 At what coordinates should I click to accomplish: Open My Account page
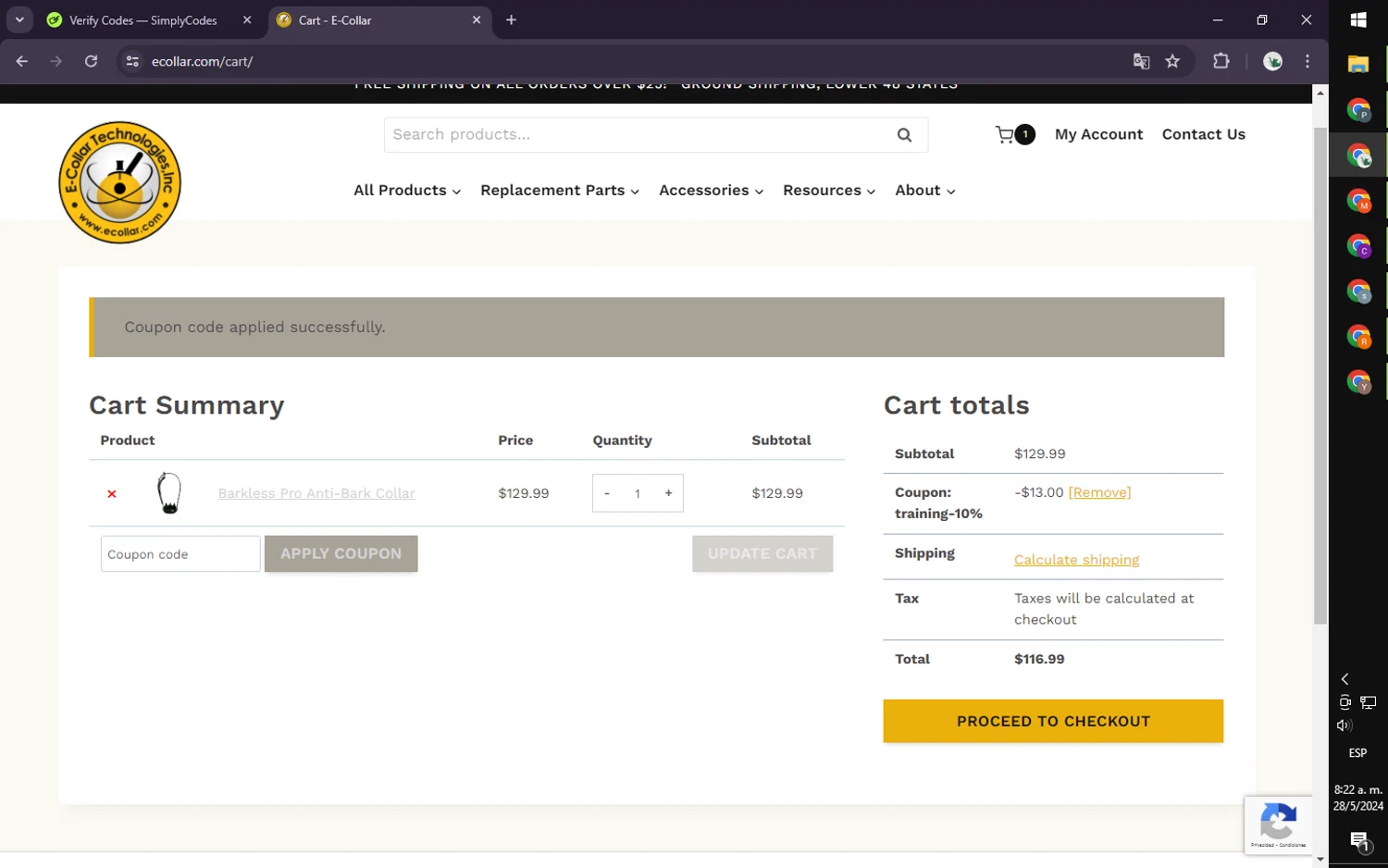(1098, 134)
